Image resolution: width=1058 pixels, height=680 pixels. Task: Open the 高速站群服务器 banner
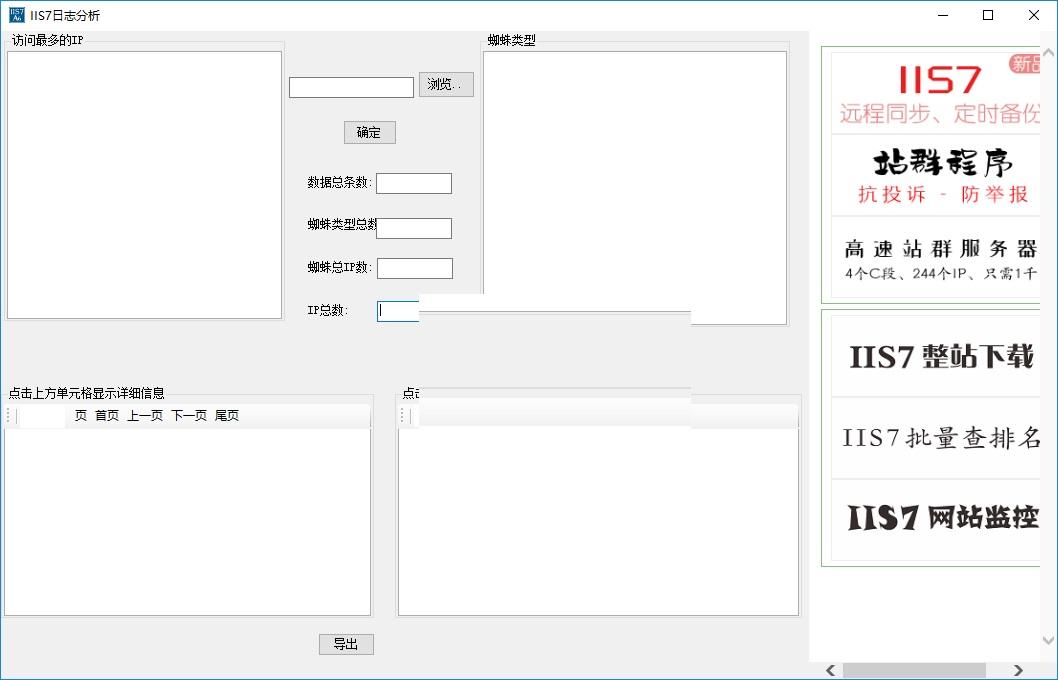pyautogui.click(x=935, y=257)
